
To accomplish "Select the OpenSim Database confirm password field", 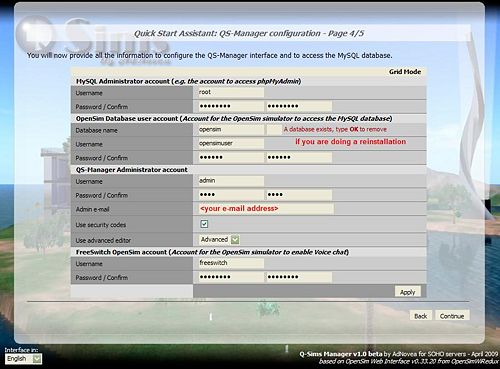I will pos(299,157).
